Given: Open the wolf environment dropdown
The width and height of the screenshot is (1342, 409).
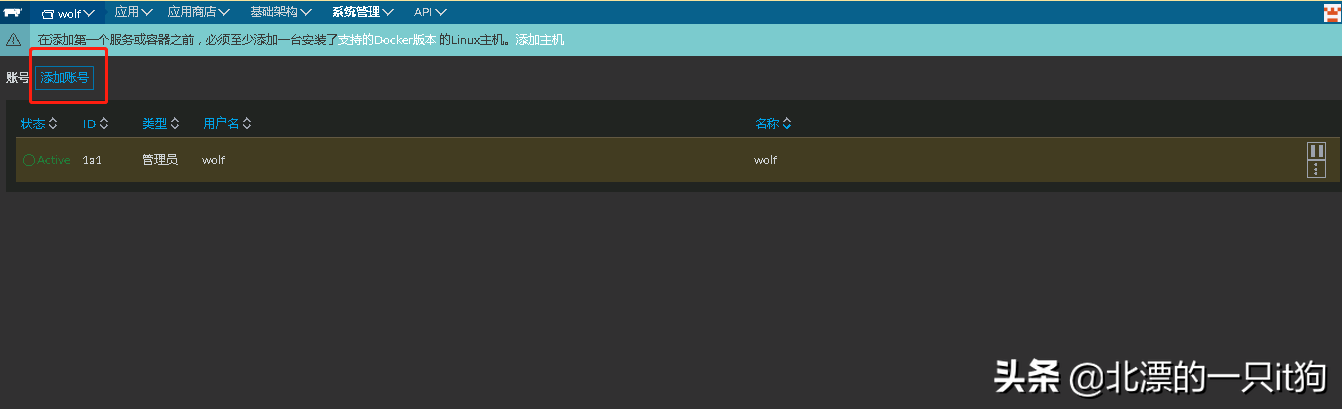Looking at the screenshot, I should click(67, 13).
